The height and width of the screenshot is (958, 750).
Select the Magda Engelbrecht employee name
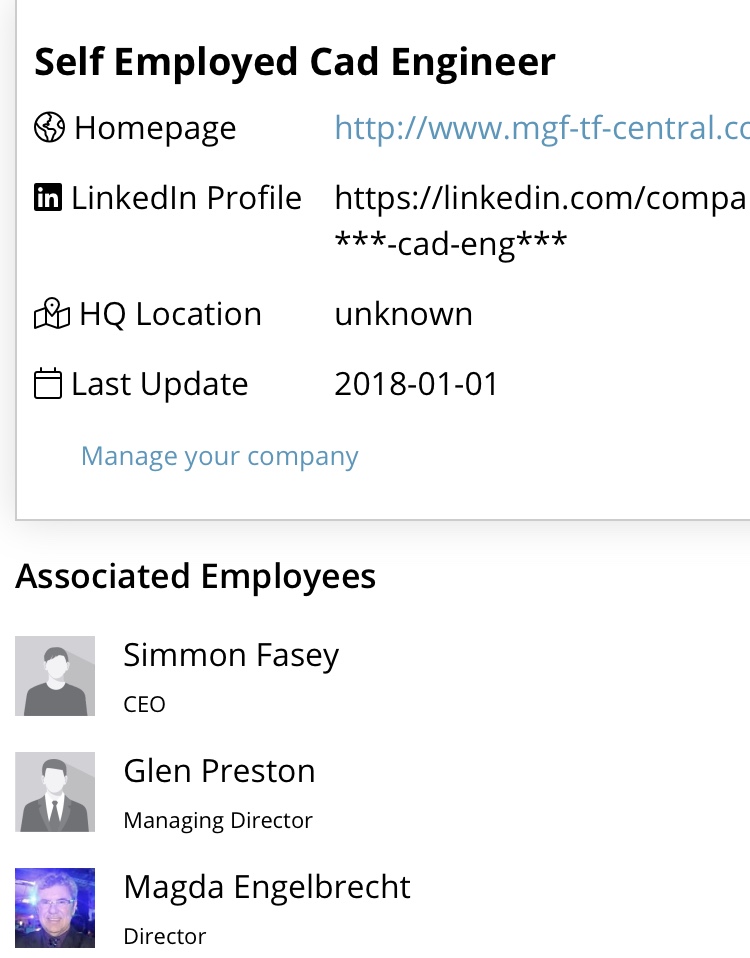267,887
